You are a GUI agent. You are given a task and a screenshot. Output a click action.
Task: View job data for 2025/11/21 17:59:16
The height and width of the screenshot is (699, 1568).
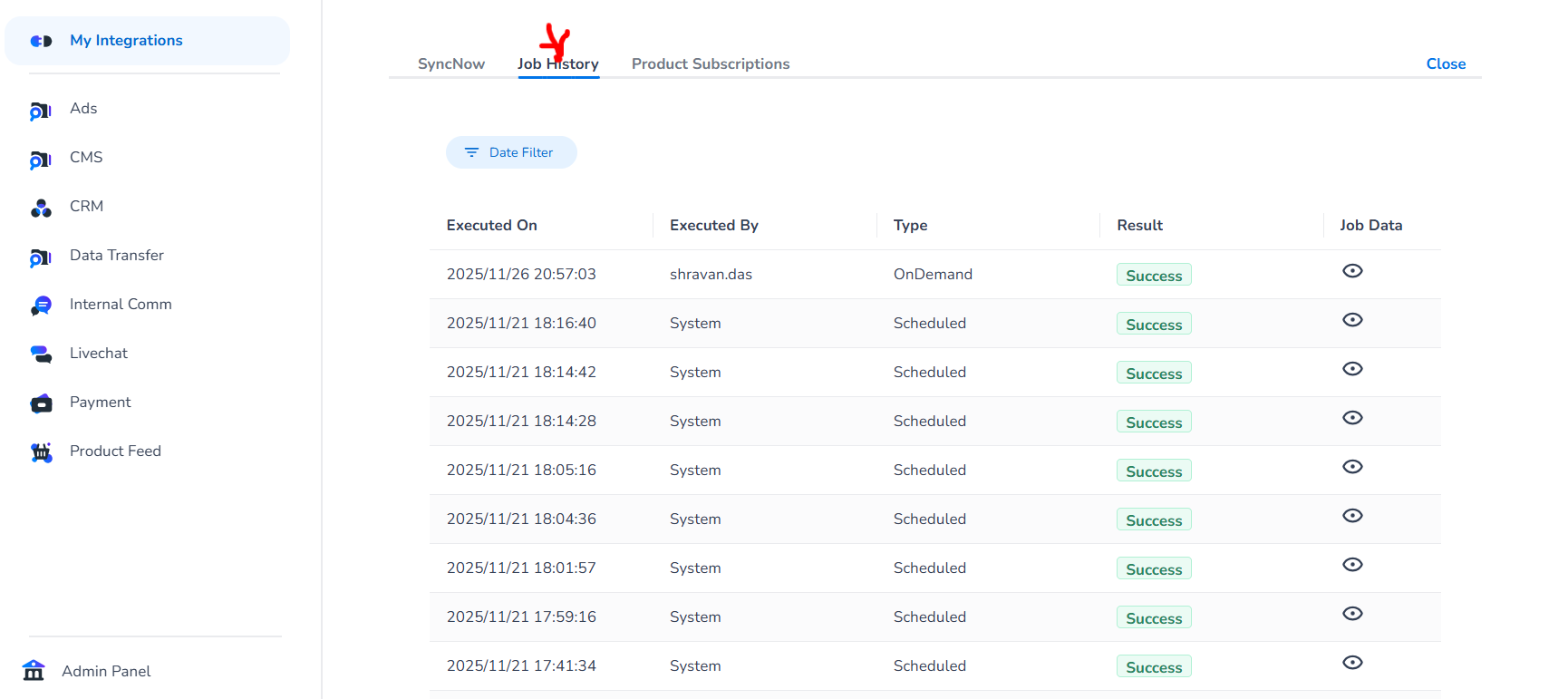pyautogui.click(x=1352, y=614)
